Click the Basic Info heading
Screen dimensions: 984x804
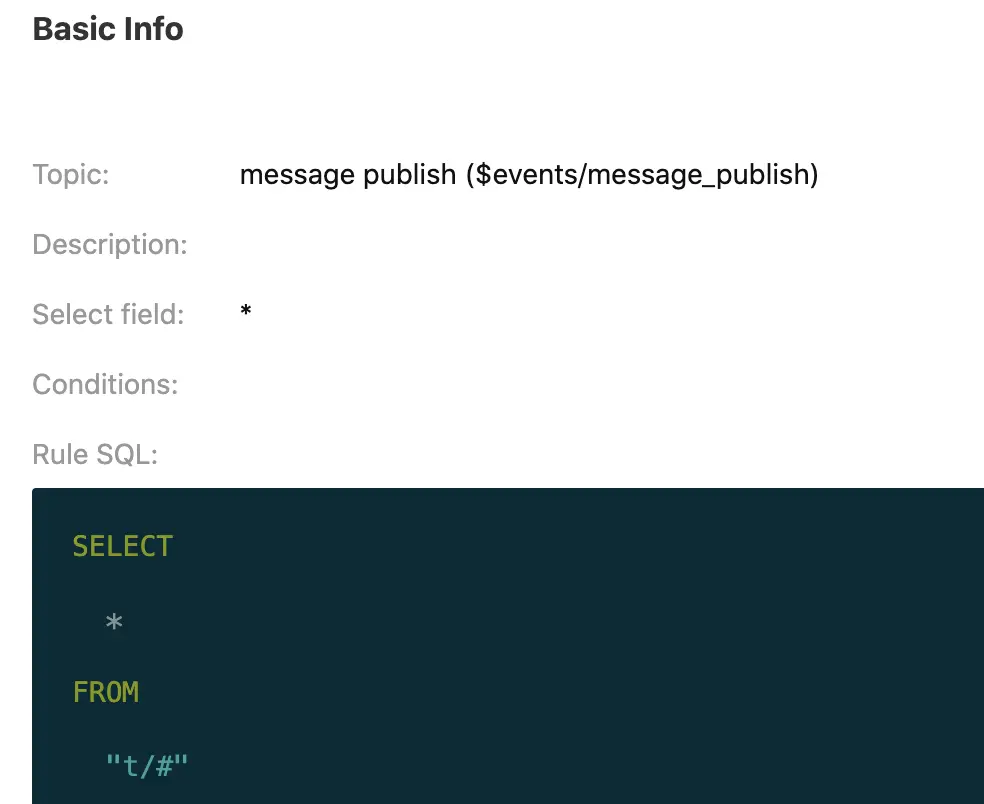pos(108,29)
